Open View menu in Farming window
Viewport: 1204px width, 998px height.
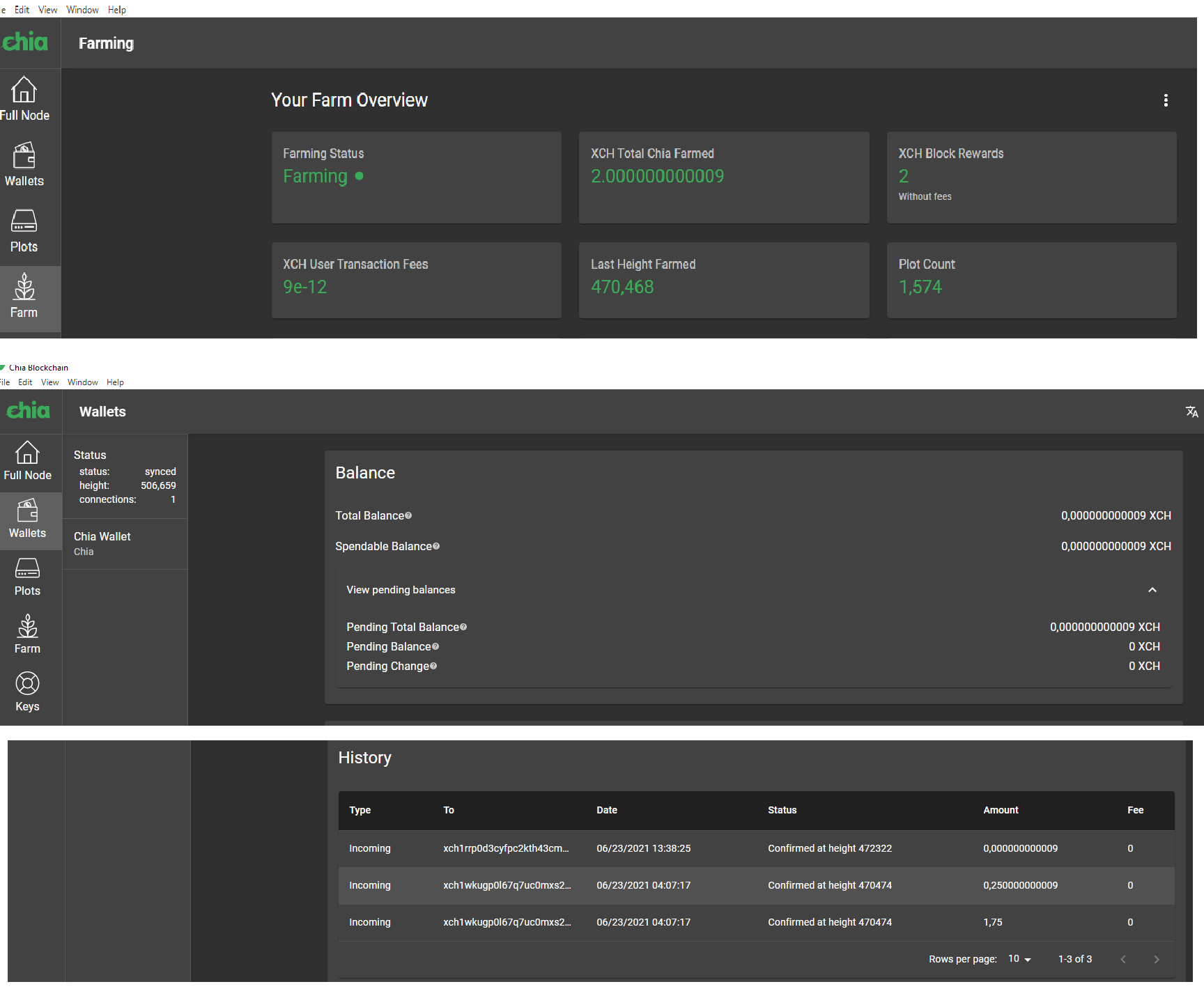point(47,10)
